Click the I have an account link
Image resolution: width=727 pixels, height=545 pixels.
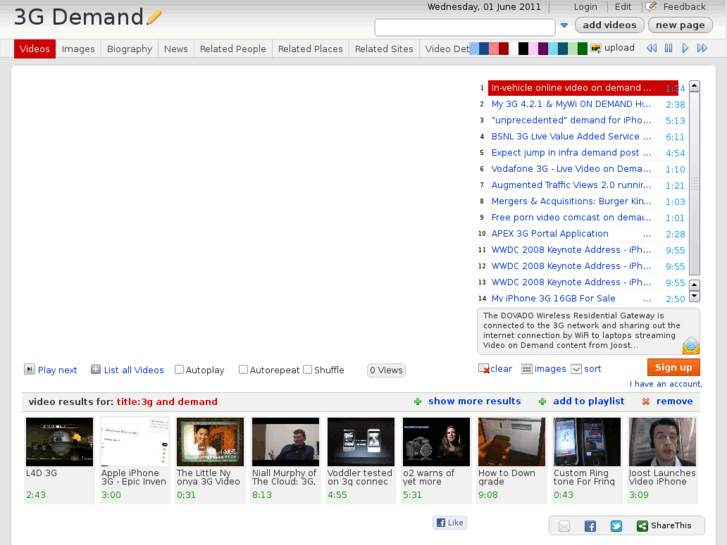click(665, 384)
